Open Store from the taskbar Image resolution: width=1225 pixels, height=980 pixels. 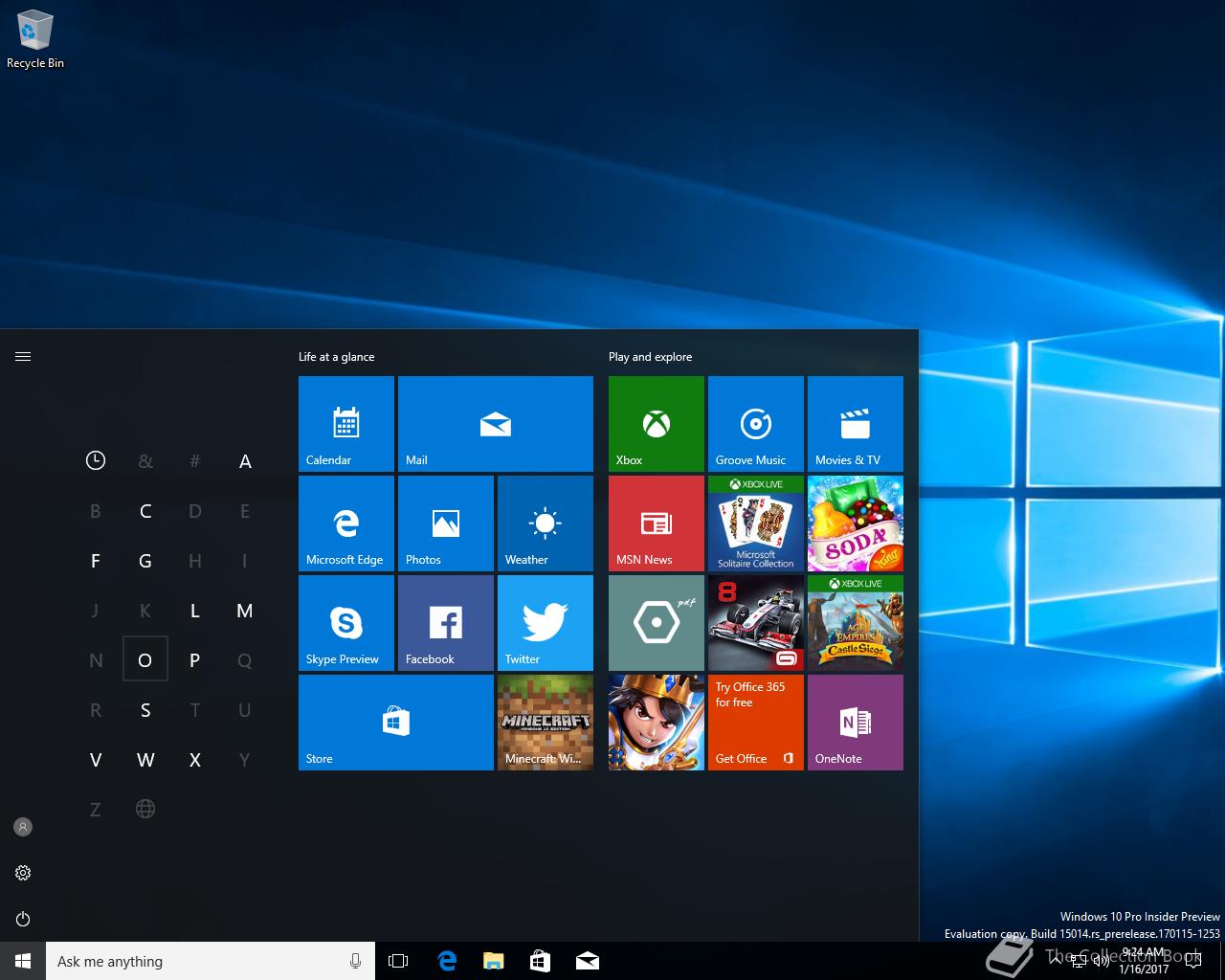540,961
